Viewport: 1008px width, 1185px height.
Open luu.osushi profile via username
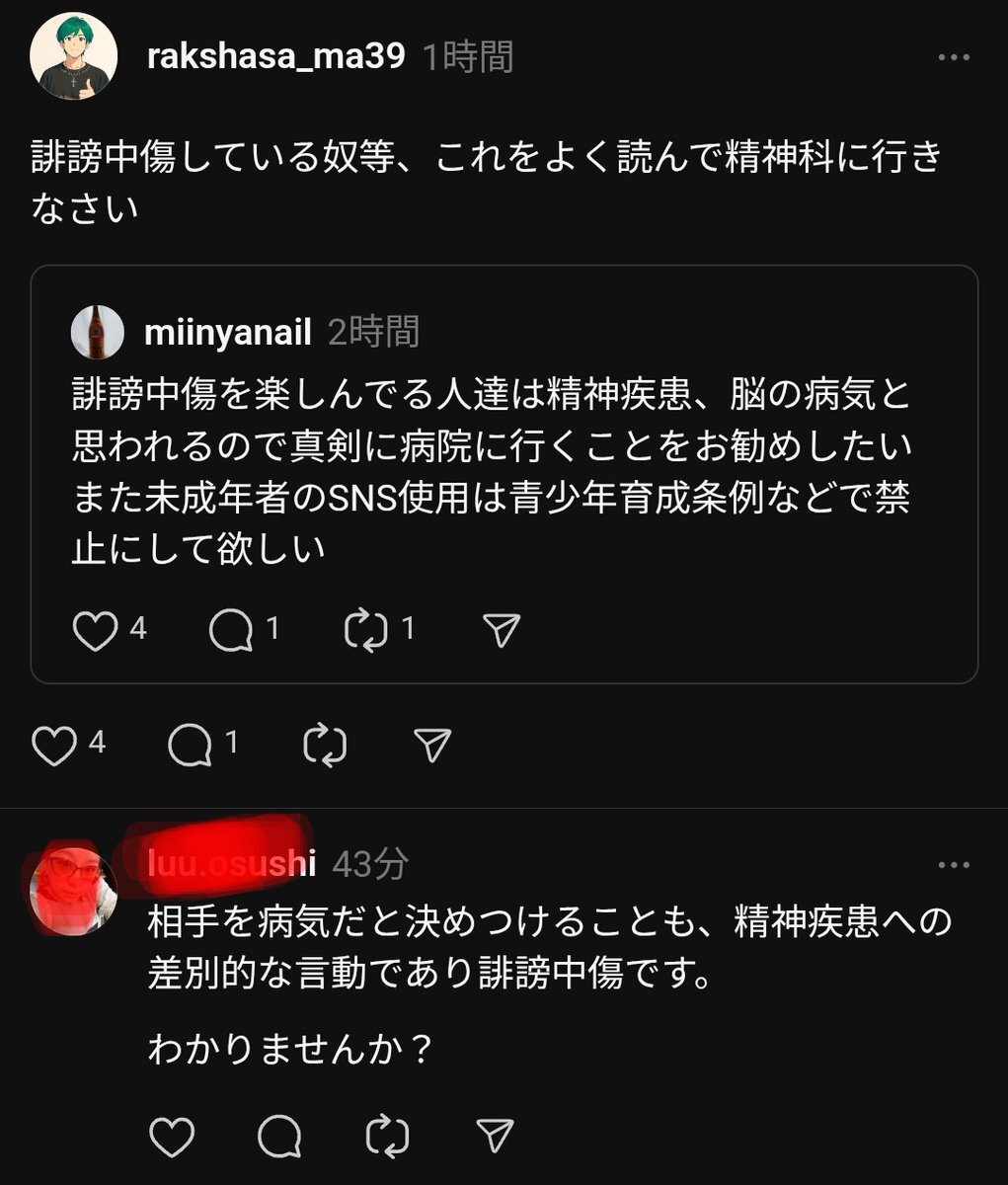pyautogui.click(x=232, y=864)
